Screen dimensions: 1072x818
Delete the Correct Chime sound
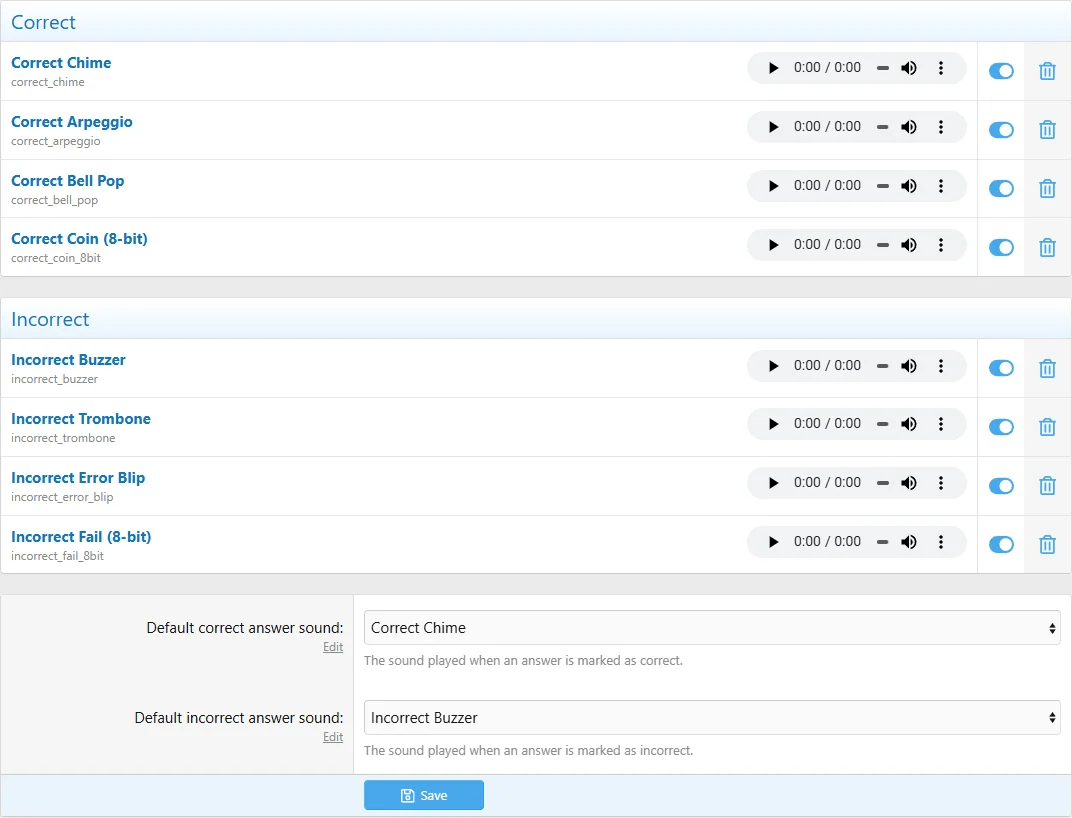(1047, 71)
